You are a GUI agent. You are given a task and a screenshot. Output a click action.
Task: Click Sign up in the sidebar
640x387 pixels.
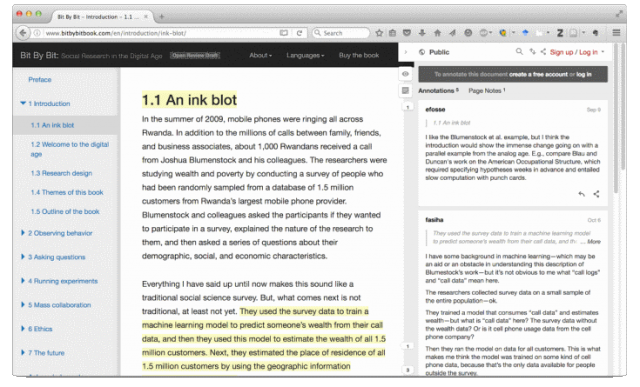click(561, 52)
